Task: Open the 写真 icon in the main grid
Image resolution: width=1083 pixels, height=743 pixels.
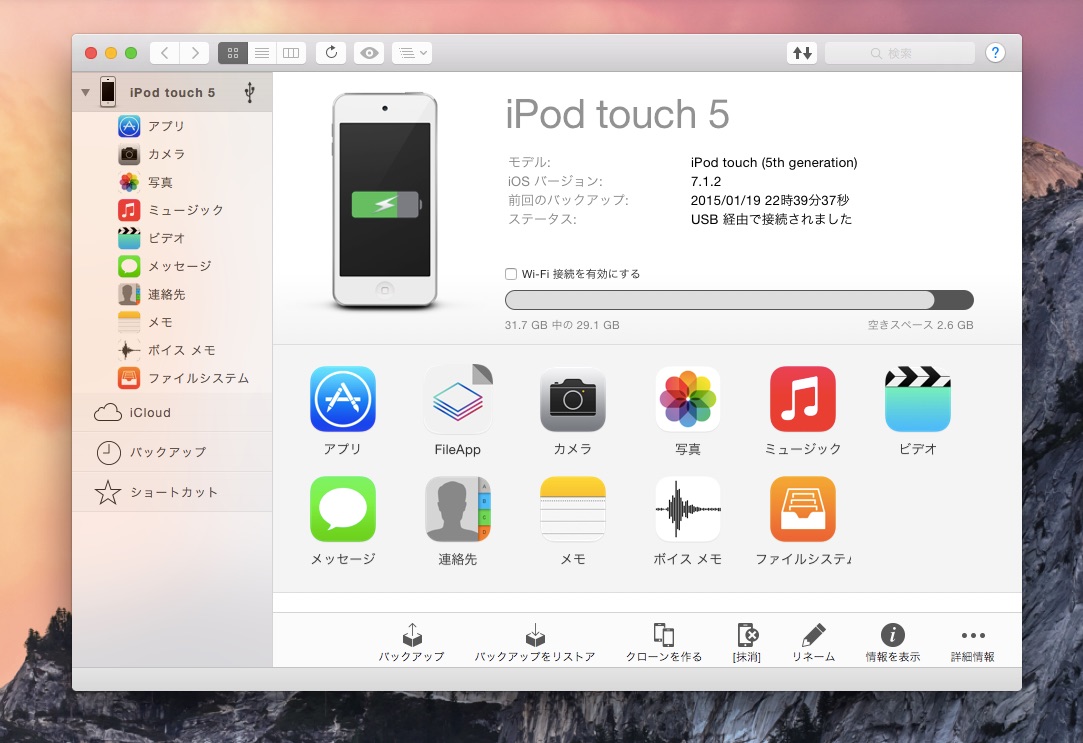Action: pyautogui.click(x=687, y=399)
